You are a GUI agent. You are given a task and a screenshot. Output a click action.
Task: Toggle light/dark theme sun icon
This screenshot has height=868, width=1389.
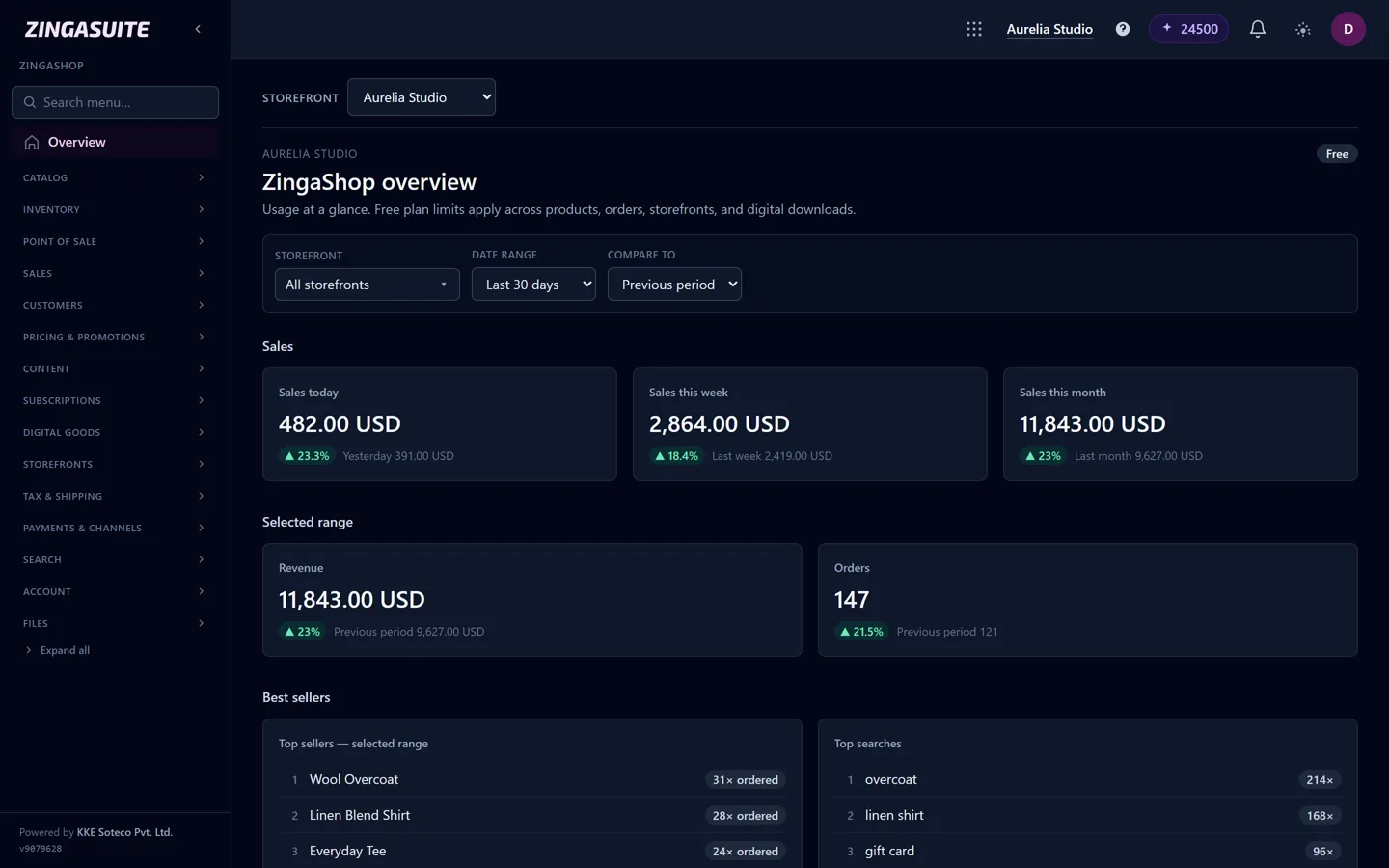(x=1303, y=29)
